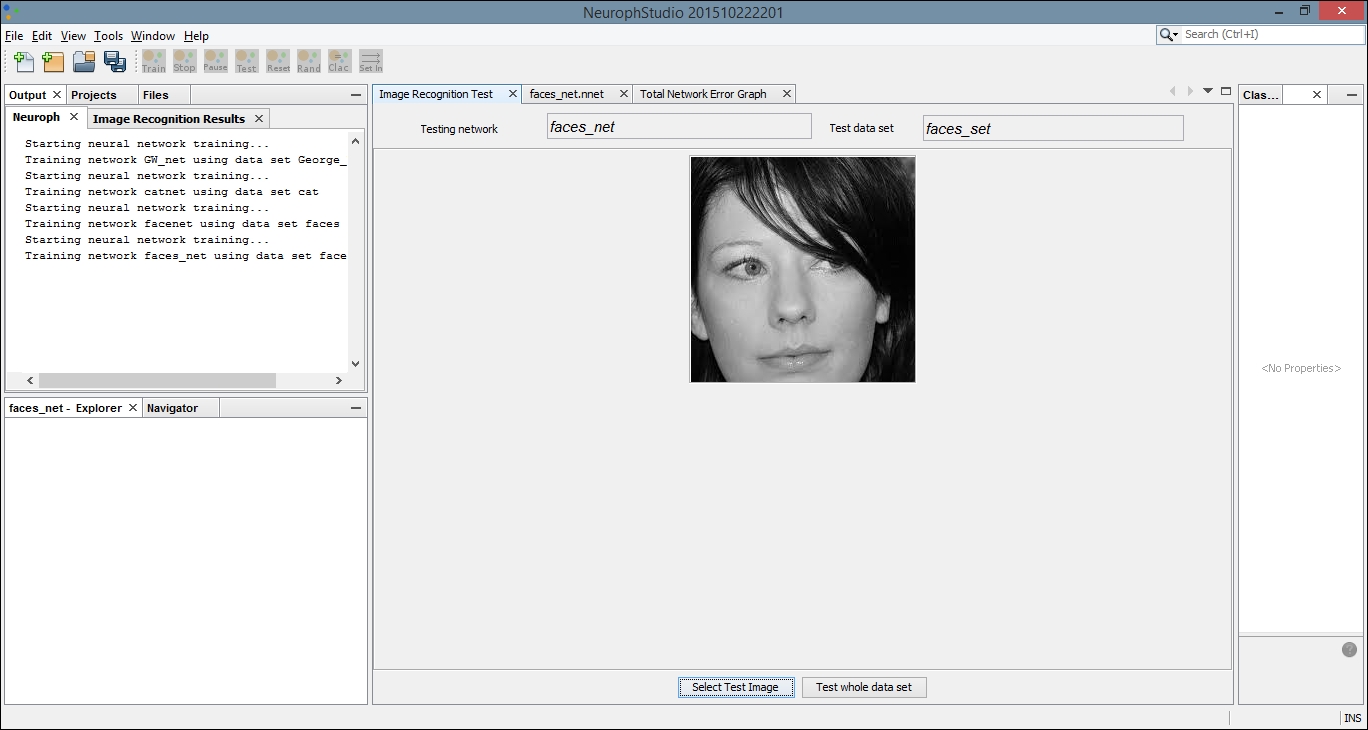Close the faces_net.nnet tab
The image size is (1368, 730).
point(624,94)
